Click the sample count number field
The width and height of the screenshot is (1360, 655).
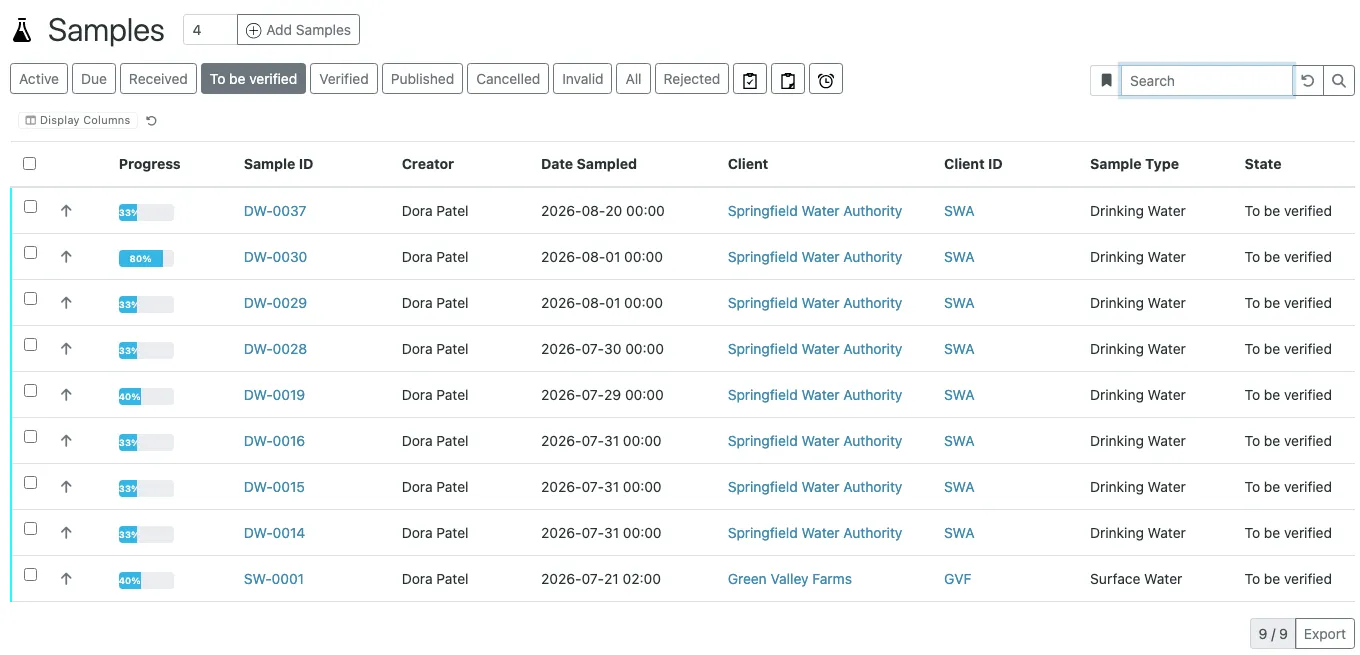tap(210, 30)
